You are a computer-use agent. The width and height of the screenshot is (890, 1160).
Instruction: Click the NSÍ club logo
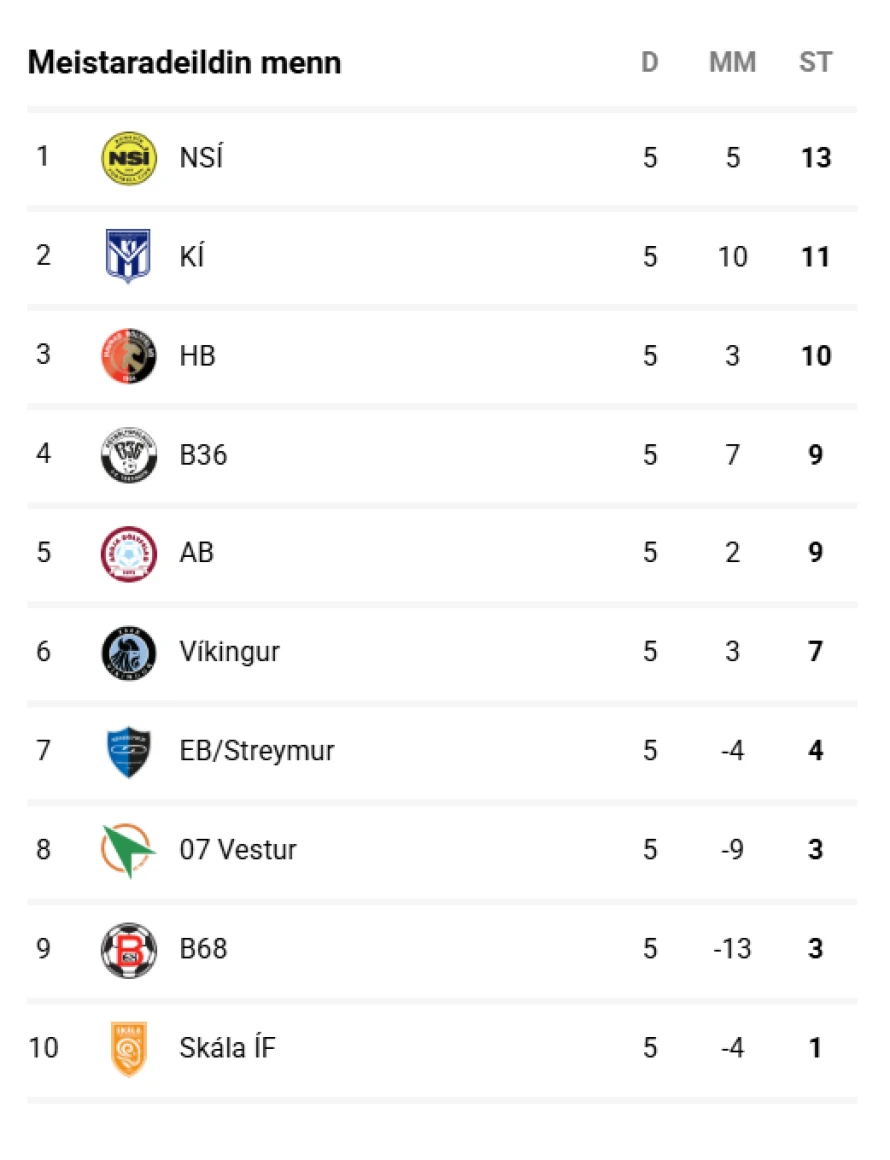(x=129, y=158)
